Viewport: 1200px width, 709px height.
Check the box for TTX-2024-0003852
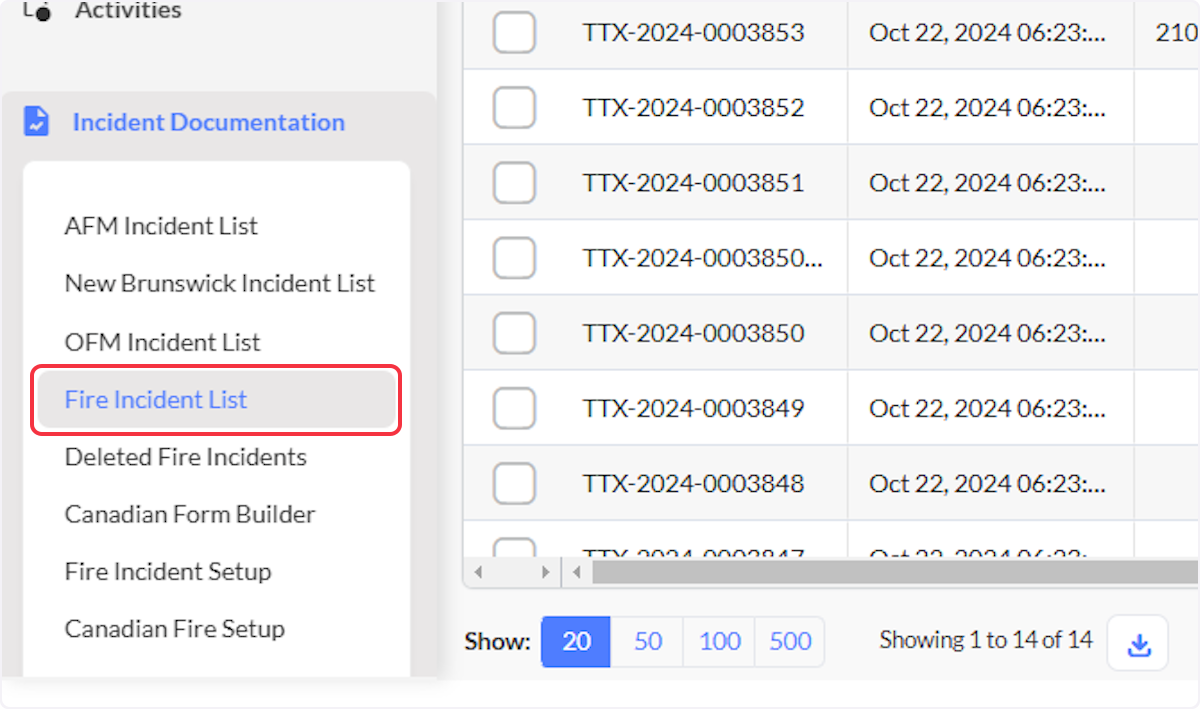(x=514, y=107)
